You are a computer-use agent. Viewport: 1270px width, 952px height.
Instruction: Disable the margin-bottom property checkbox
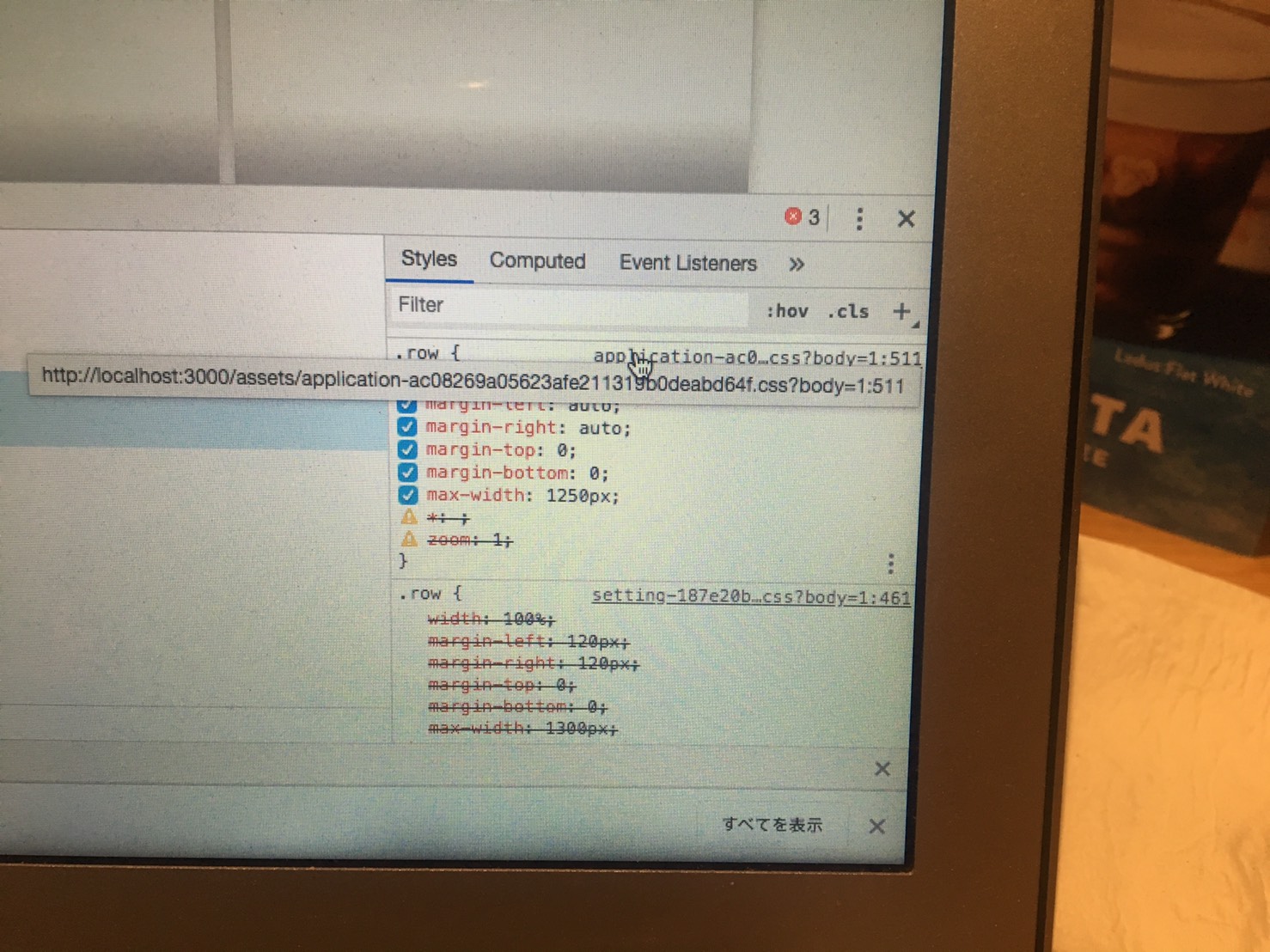click(407, 473)
